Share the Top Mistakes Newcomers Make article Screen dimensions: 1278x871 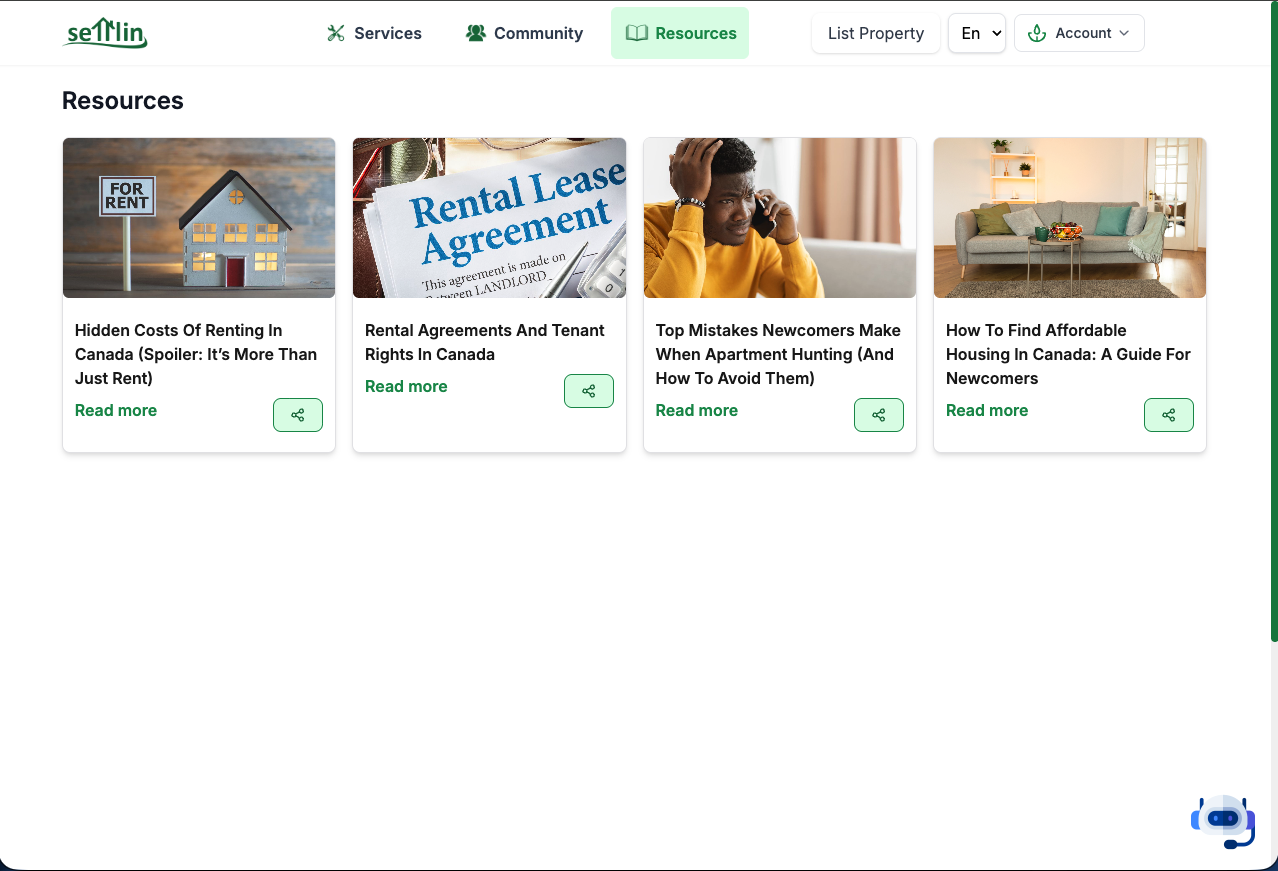[879, 415]
